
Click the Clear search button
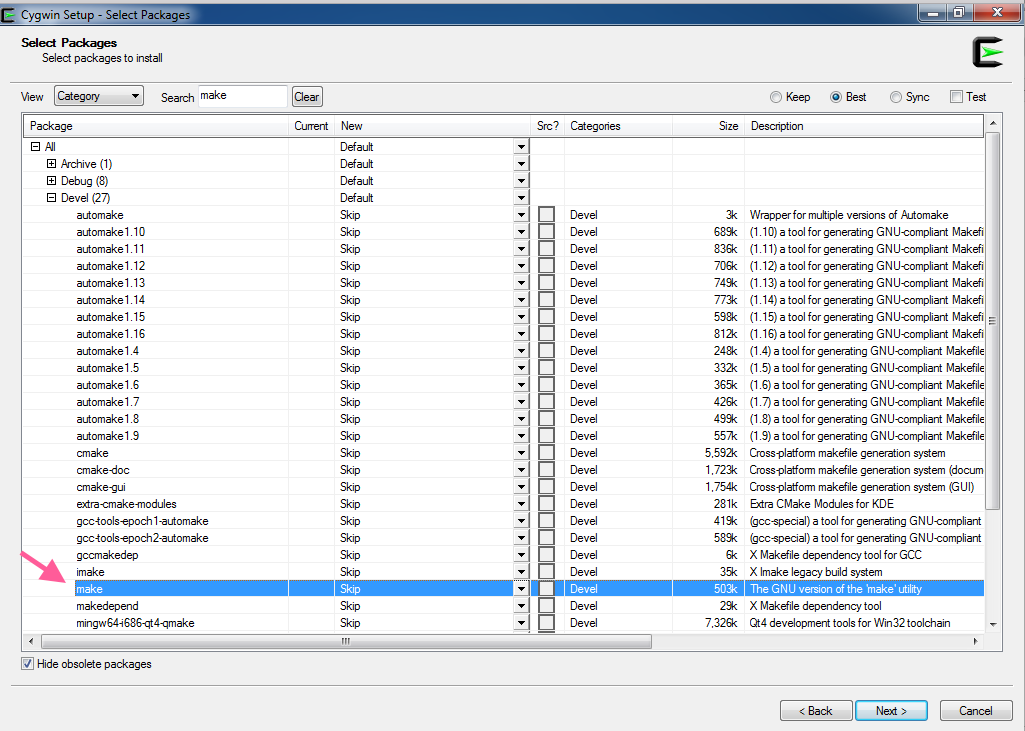pos(307,97)
